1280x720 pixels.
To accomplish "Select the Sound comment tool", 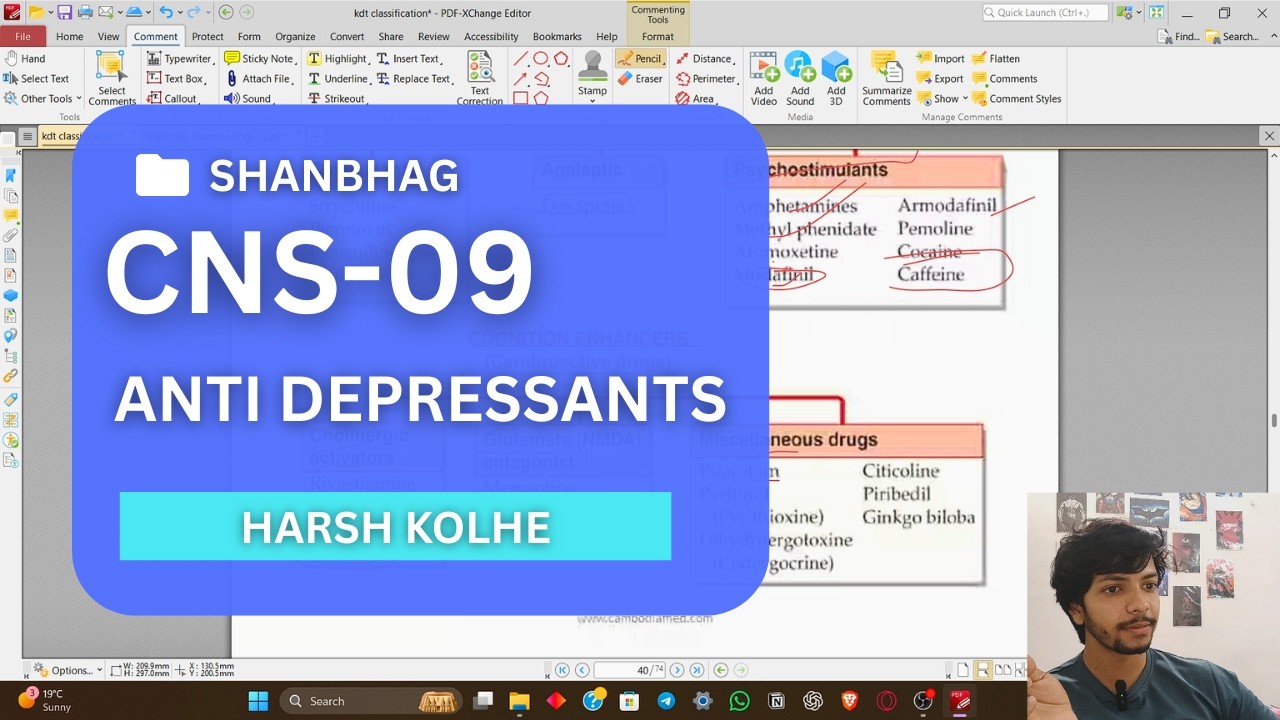I will pyautogui.click(x=248, y=99).
